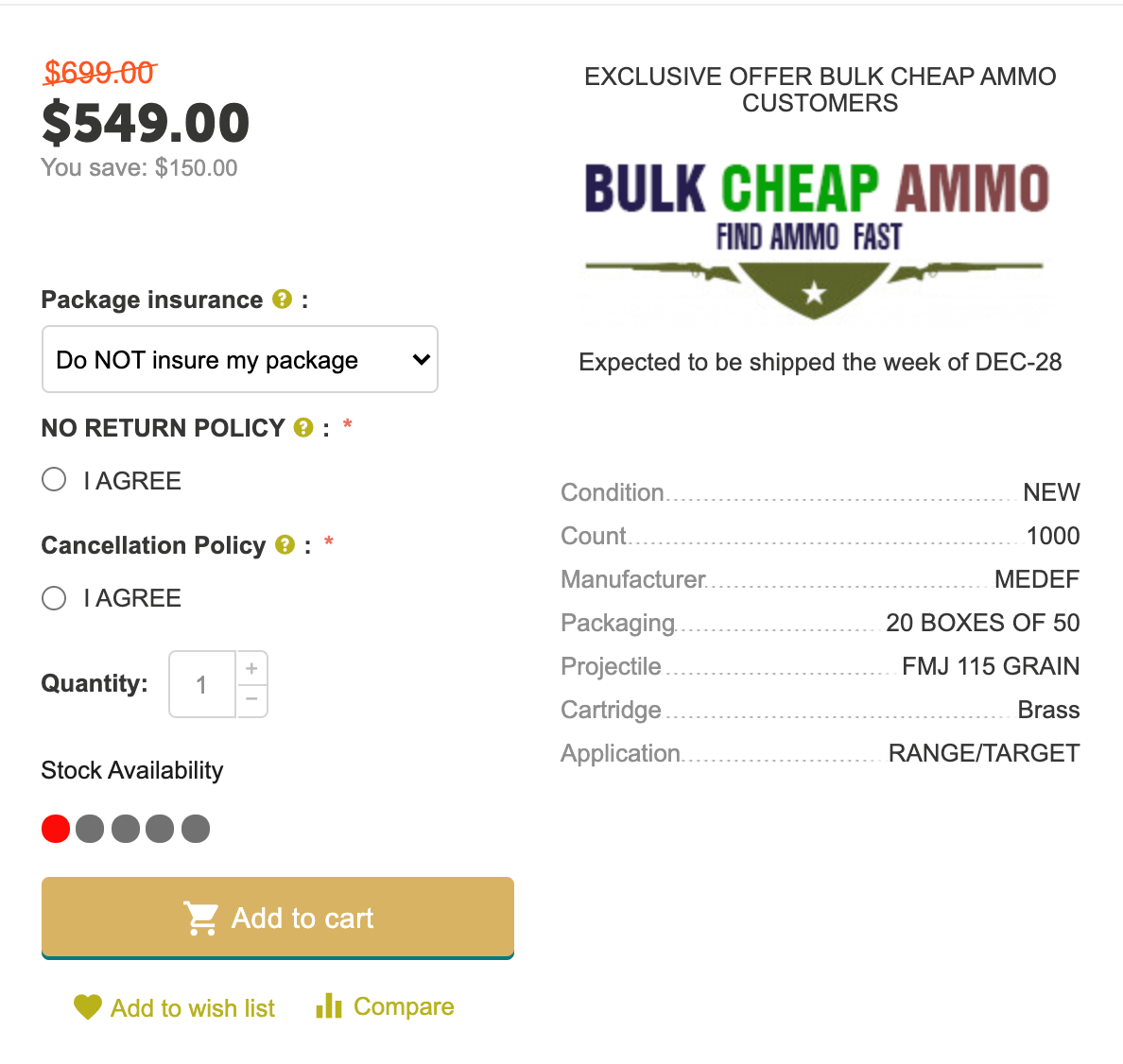Click the heart icon beside Add to wish list
1123x1064 pixels.
(x=88, y=1007)
